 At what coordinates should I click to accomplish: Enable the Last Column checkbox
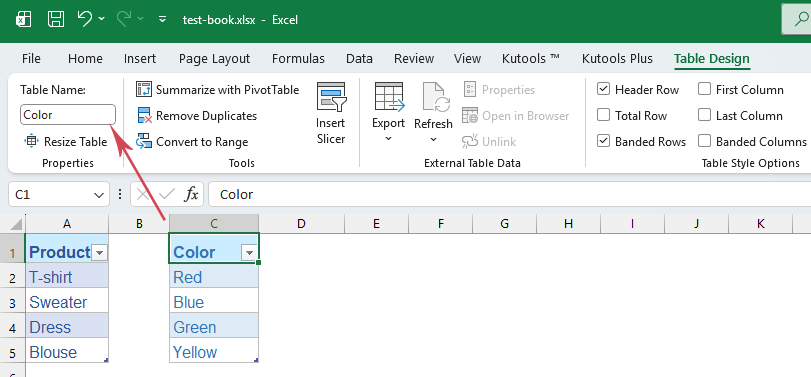(704, 115)
